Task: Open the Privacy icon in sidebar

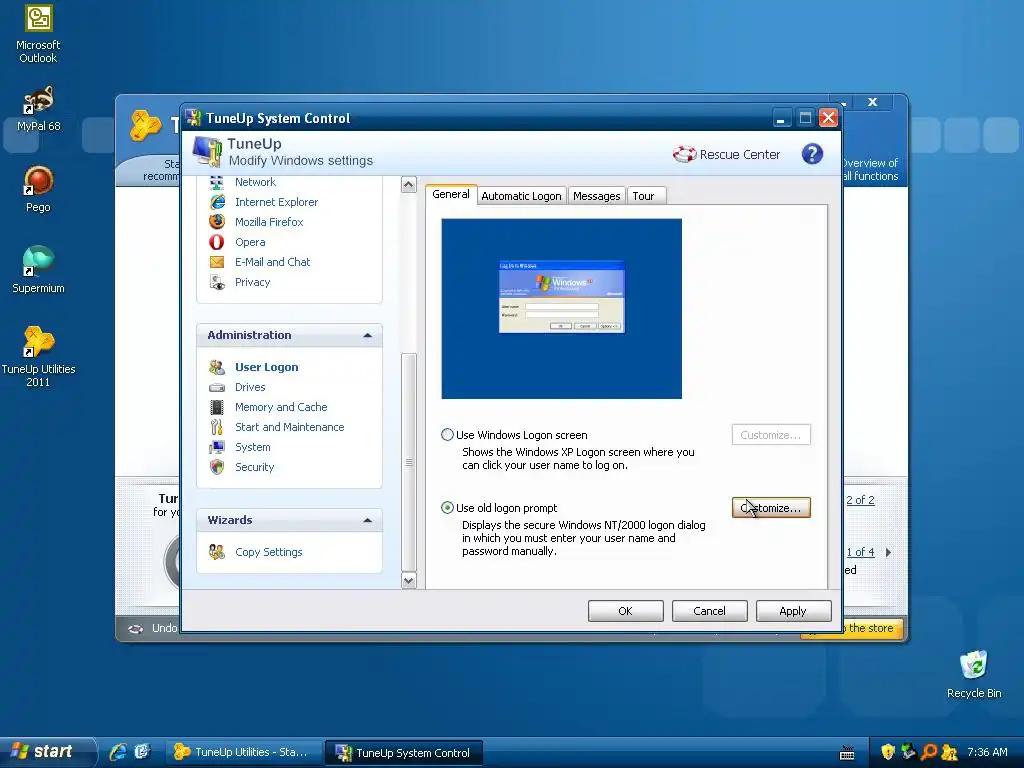Action: pos(217,282)
